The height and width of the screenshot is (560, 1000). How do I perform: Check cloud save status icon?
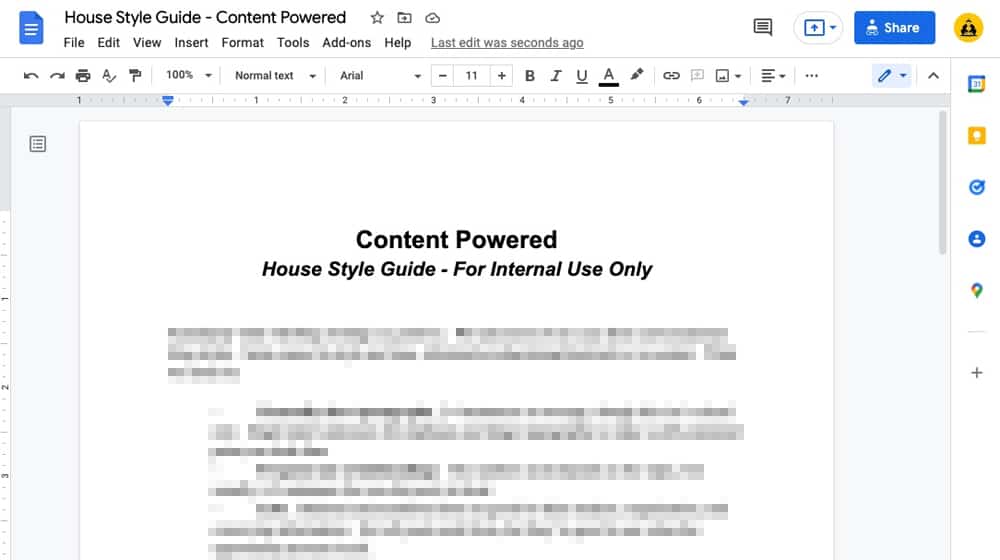click(432, 18)
